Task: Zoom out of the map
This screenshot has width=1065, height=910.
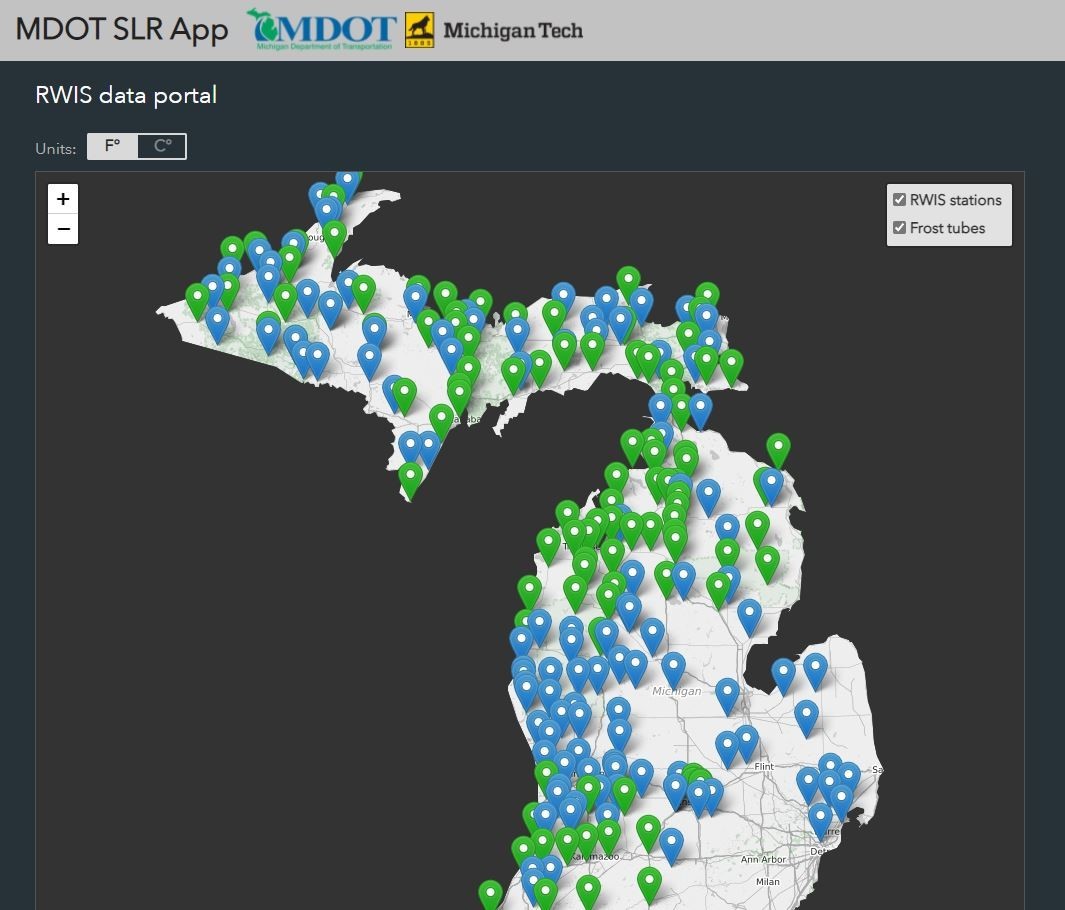Action: point(63,229)
